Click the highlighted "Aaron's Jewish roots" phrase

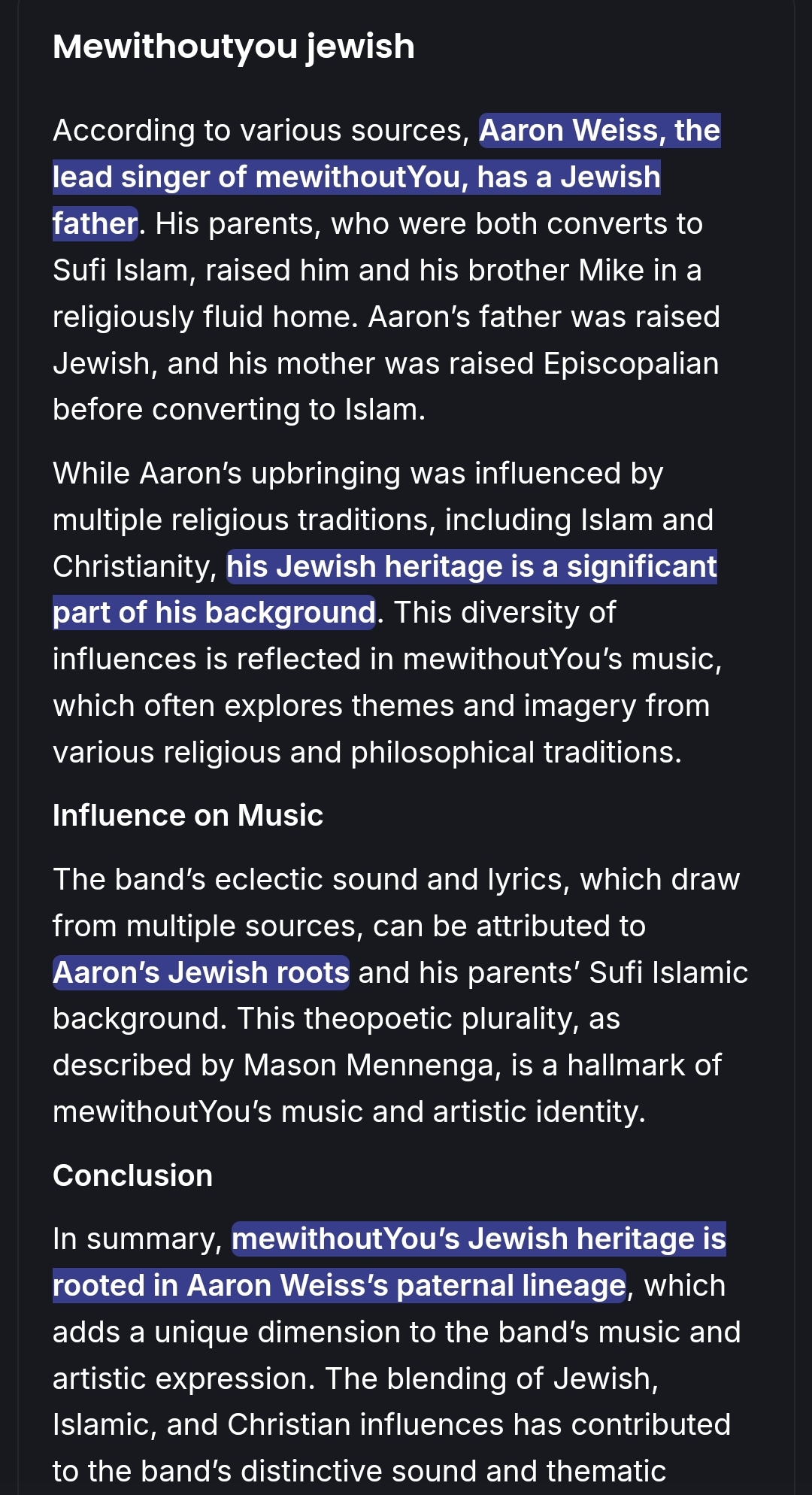coord(201,973)
